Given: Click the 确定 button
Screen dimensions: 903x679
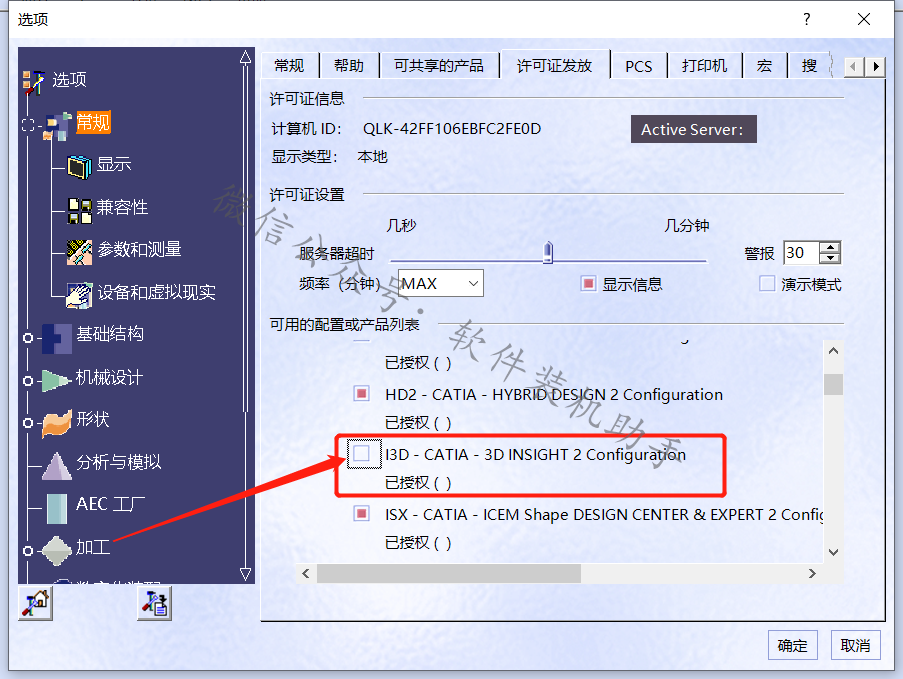Looking at the screenshot, I should tap(792, 645).
